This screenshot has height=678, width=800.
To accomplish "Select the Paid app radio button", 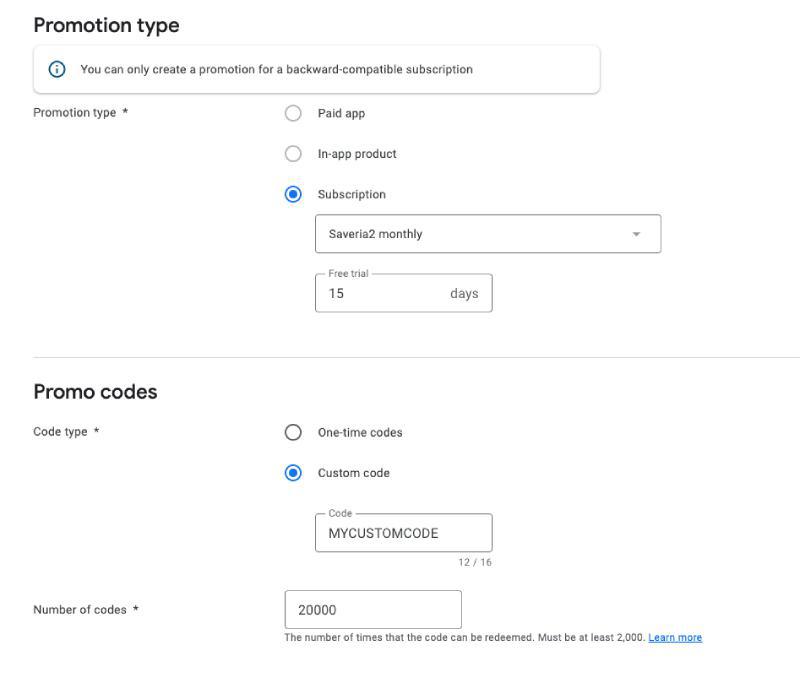I will pyautogui.click(x=293, y=114).
